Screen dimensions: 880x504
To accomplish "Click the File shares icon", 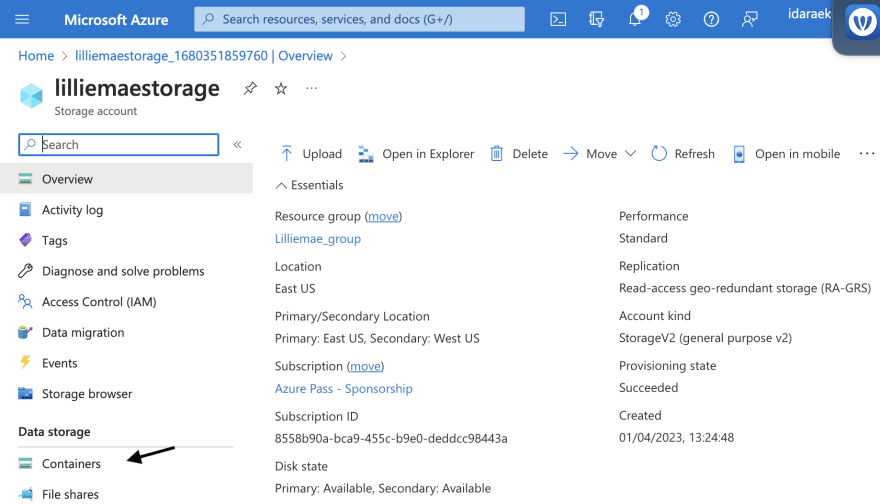I will click(x=25, y=494).
